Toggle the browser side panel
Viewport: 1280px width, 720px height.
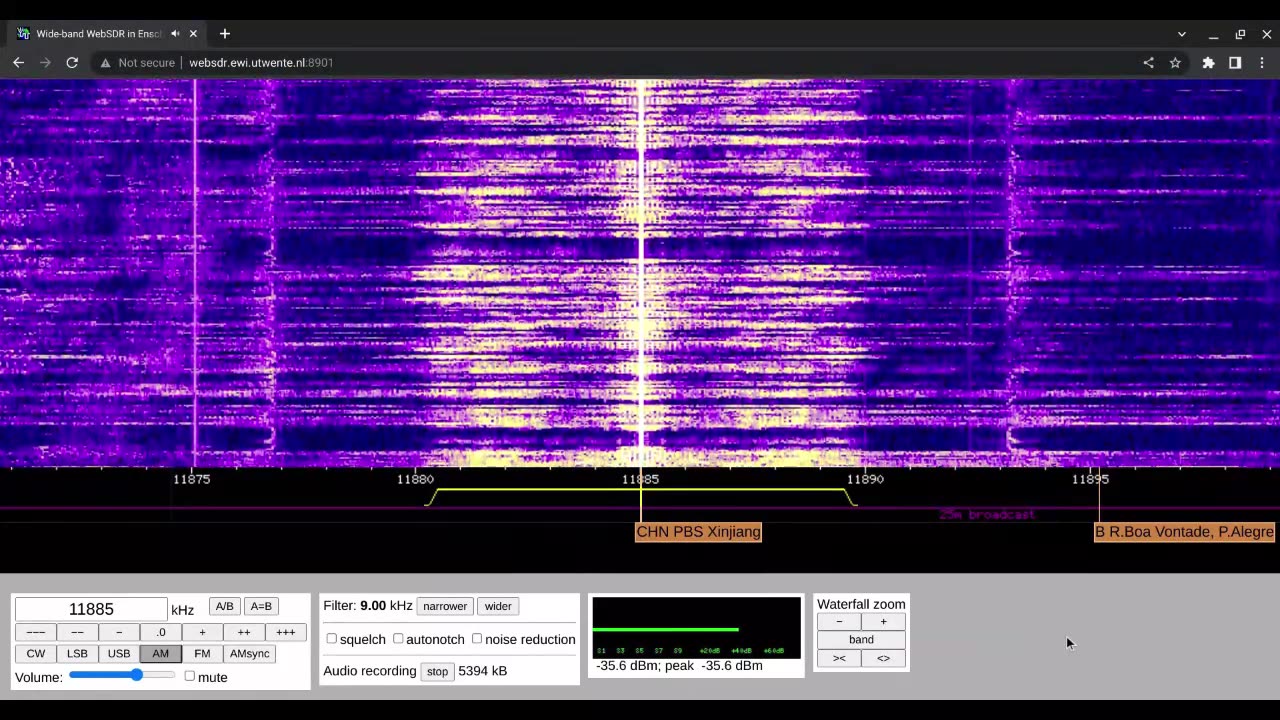click(1235, 62)
